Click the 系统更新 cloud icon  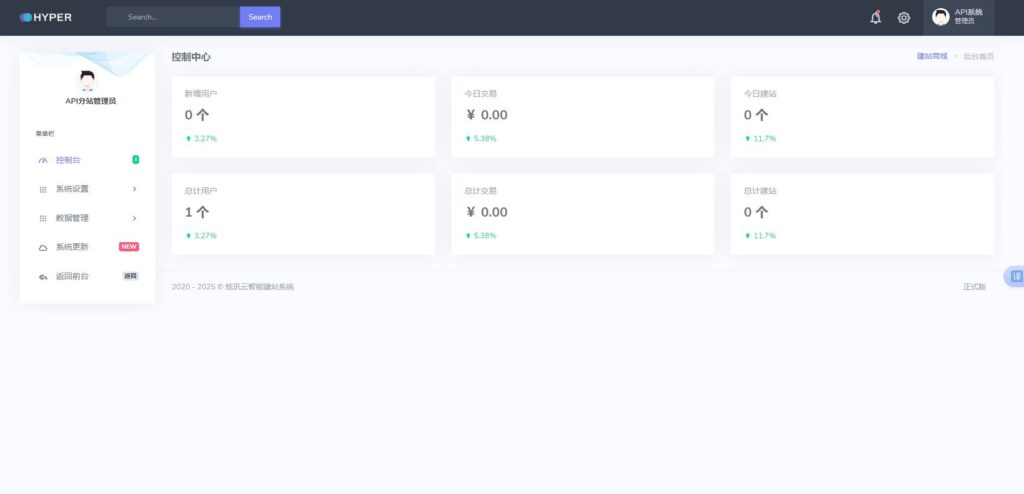click(43, 247)
